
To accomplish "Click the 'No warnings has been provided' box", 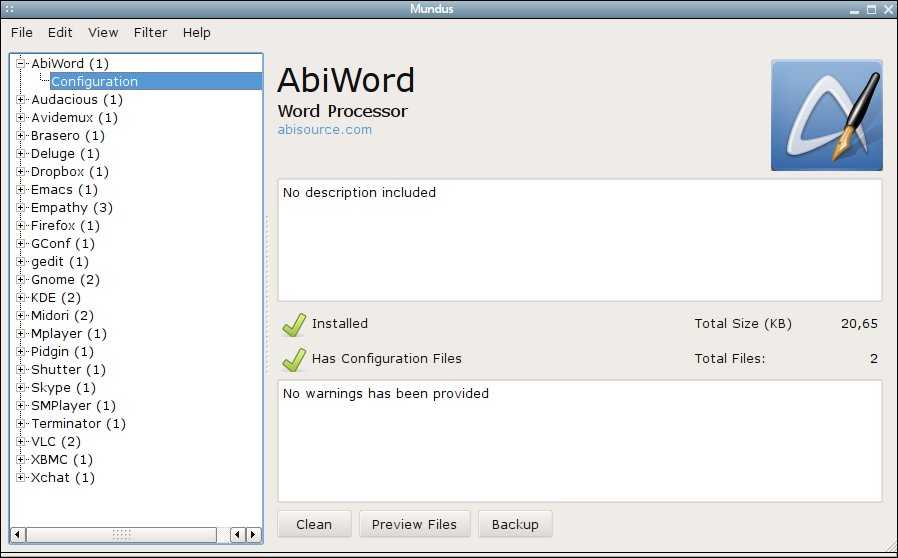I will (580, 441).
